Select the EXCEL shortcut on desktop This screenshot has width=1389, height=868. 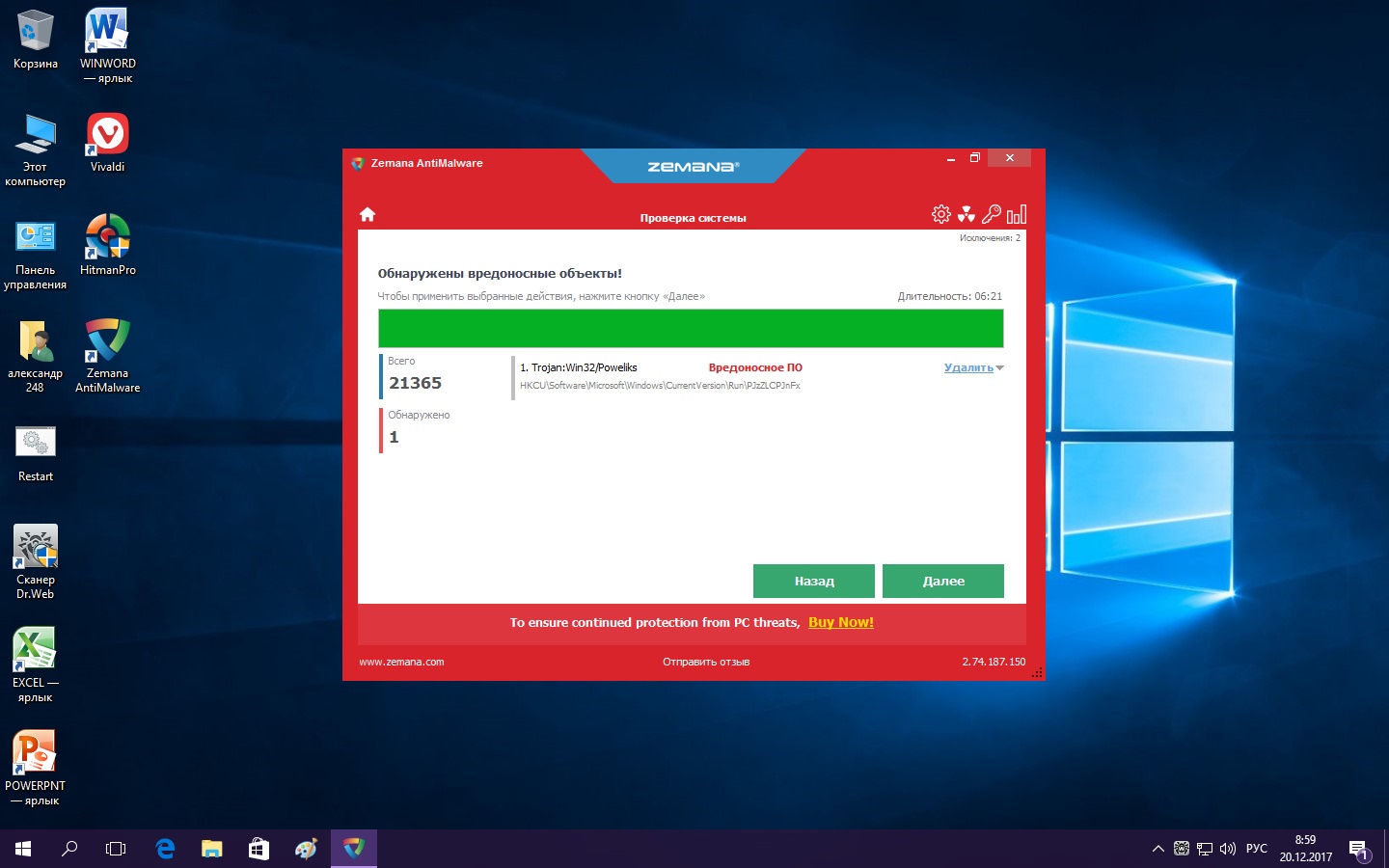(x=36, y=665)
